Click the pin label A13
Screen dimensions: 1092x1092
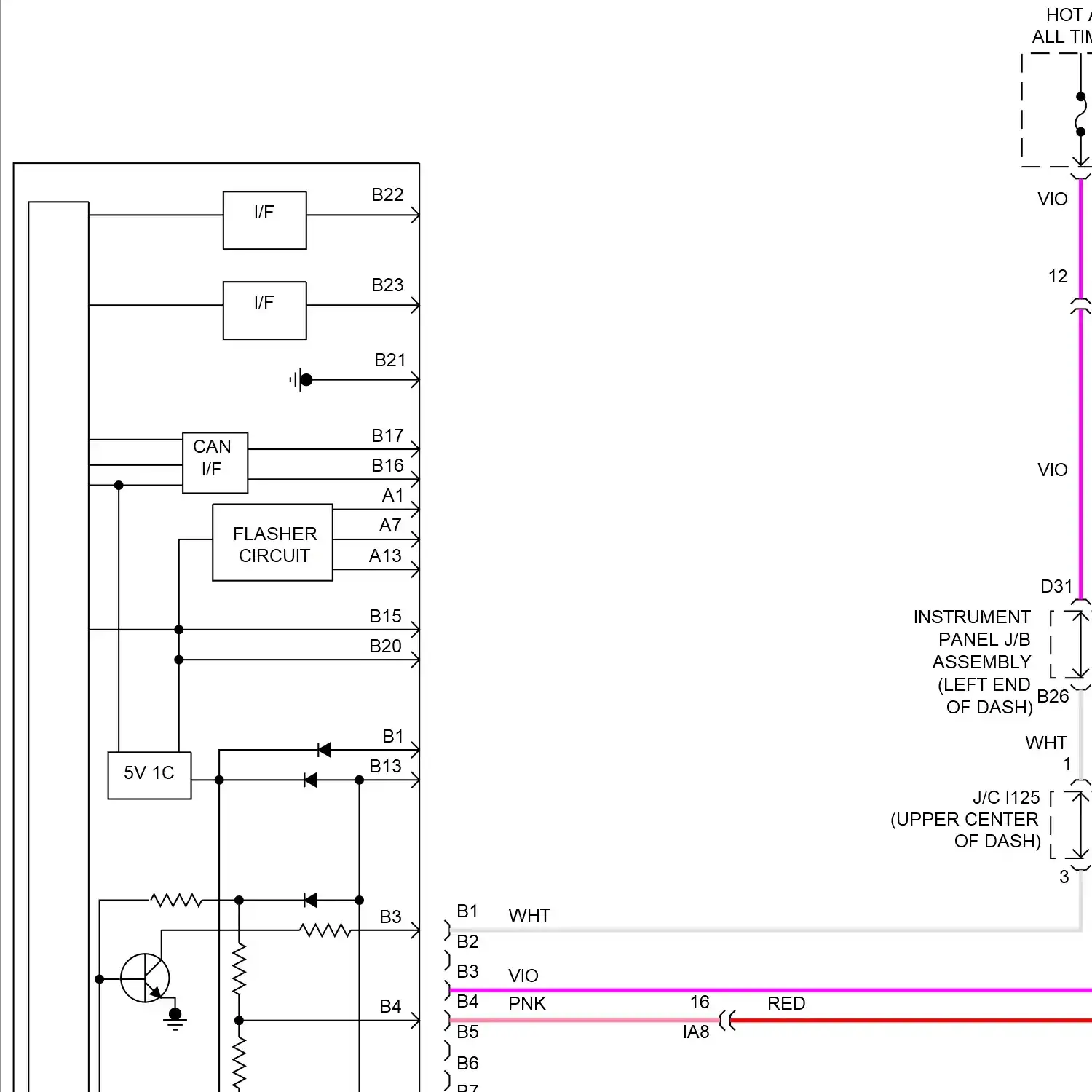tap(385, 555)
